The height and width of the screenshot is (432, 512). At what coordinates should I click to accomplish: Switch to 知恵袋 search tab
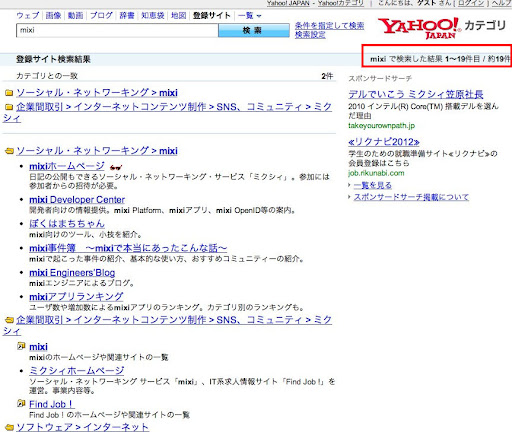[x=153, y=16]
